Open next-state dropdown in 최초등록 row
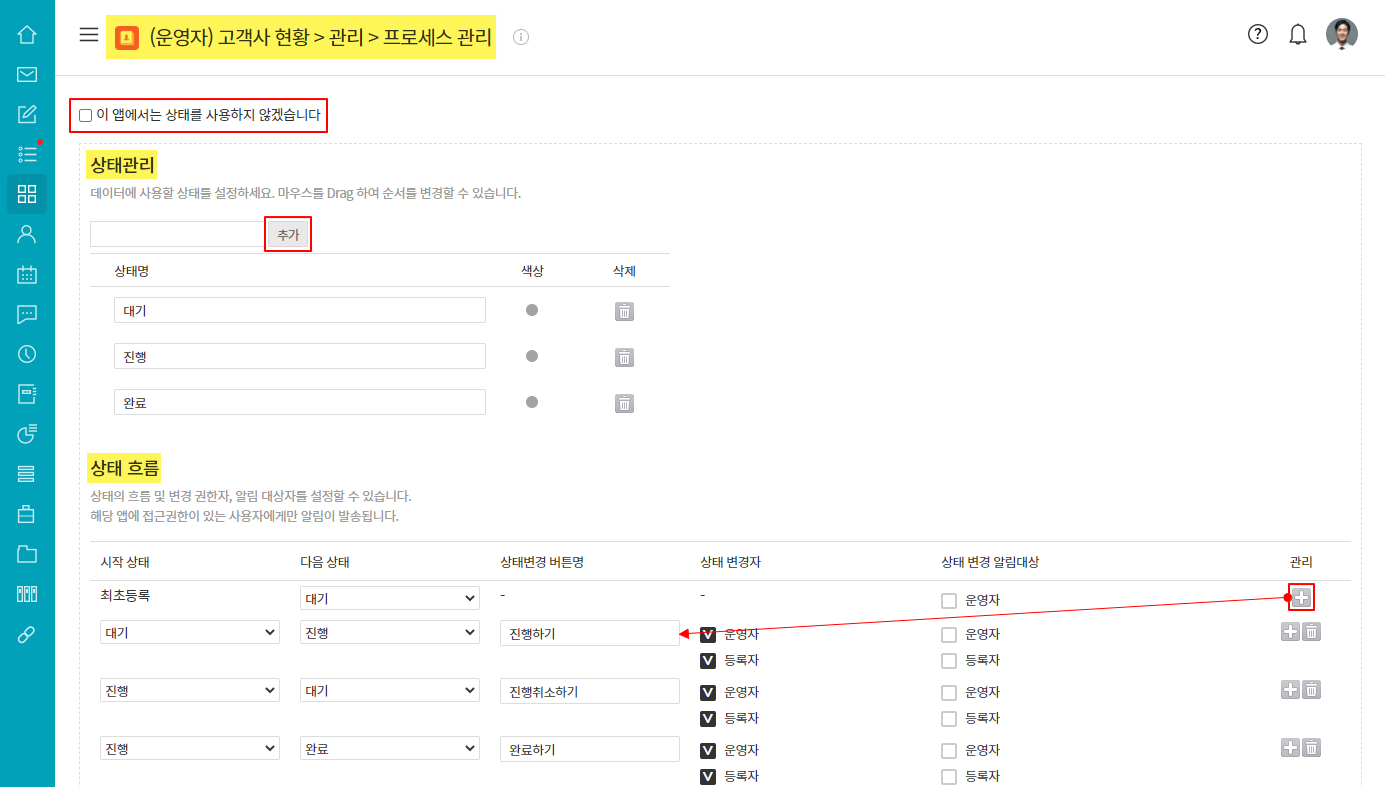Screen dimensions: 1385x787 pos(390,598)
